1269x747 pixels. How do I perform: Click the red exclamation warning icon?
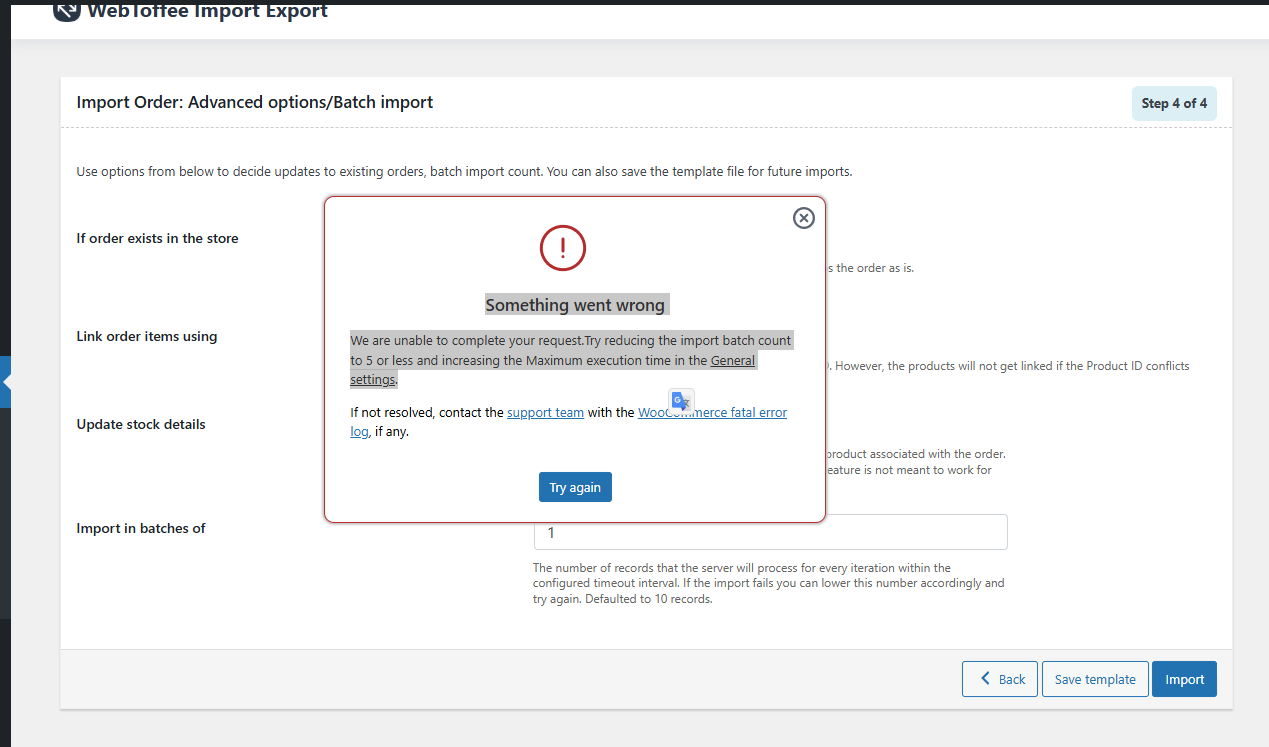point(562,247)
